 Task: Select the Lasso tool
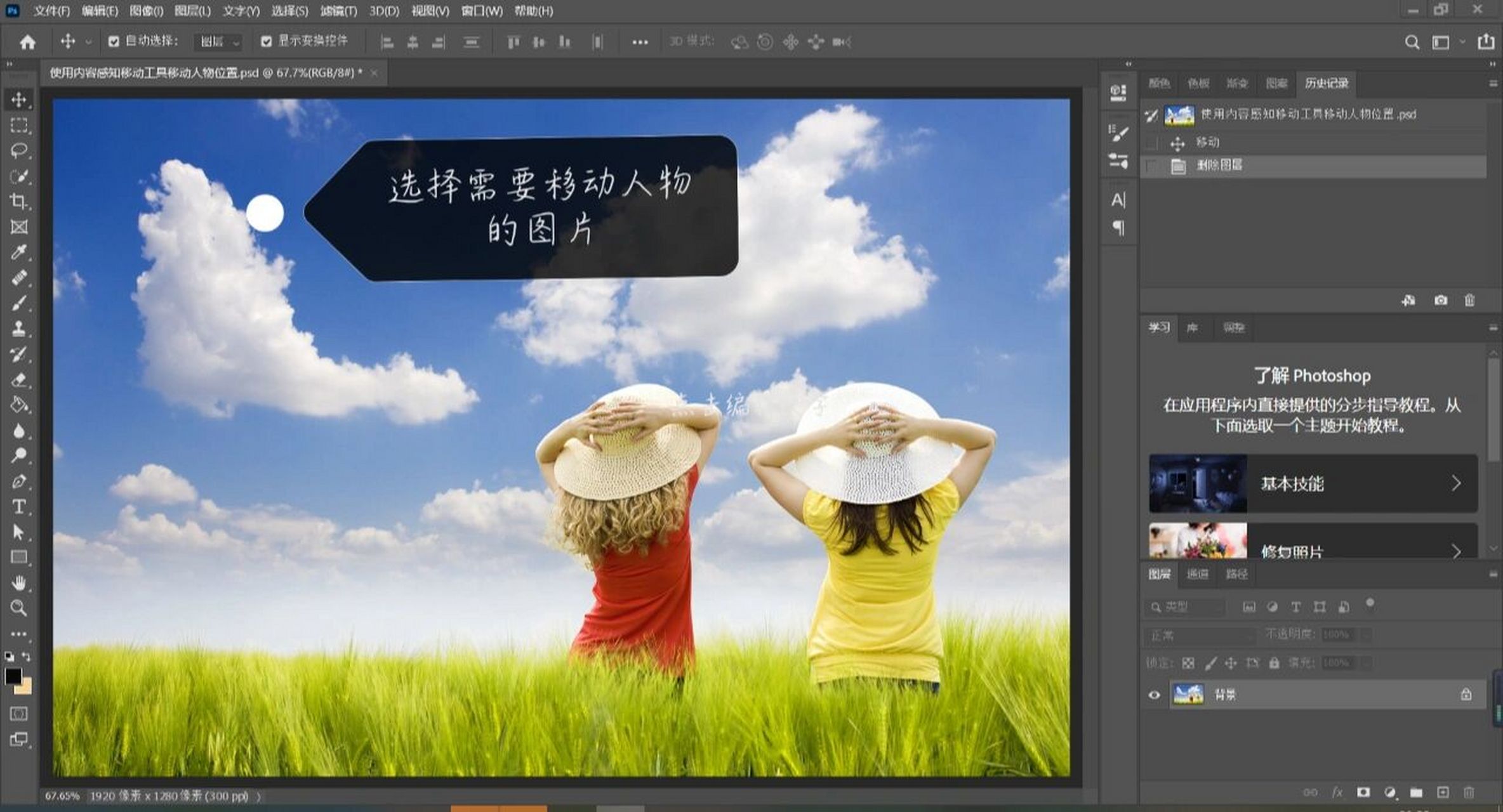[x=19, y=150]
